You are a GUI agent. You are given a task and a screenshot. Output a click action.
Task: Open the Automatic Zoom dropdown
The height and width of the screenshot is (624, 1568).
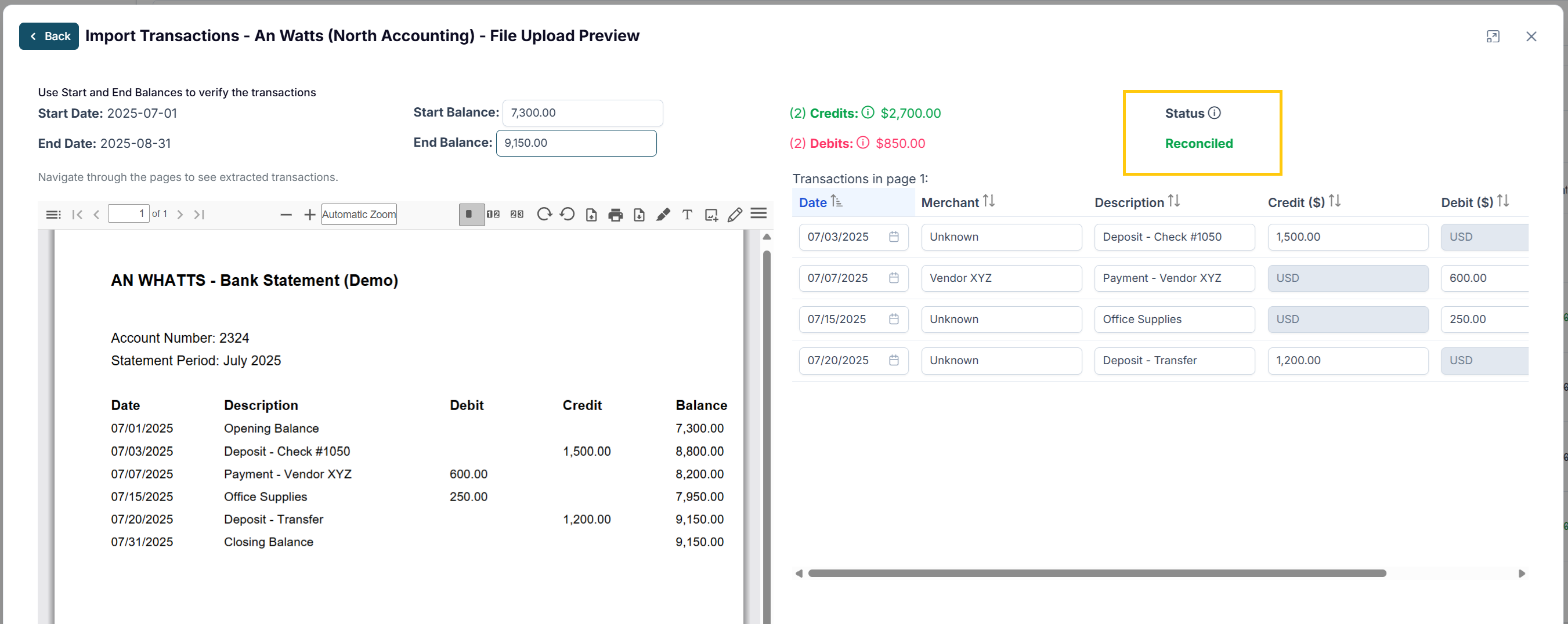pyautogui.click(x=359, y=215)
